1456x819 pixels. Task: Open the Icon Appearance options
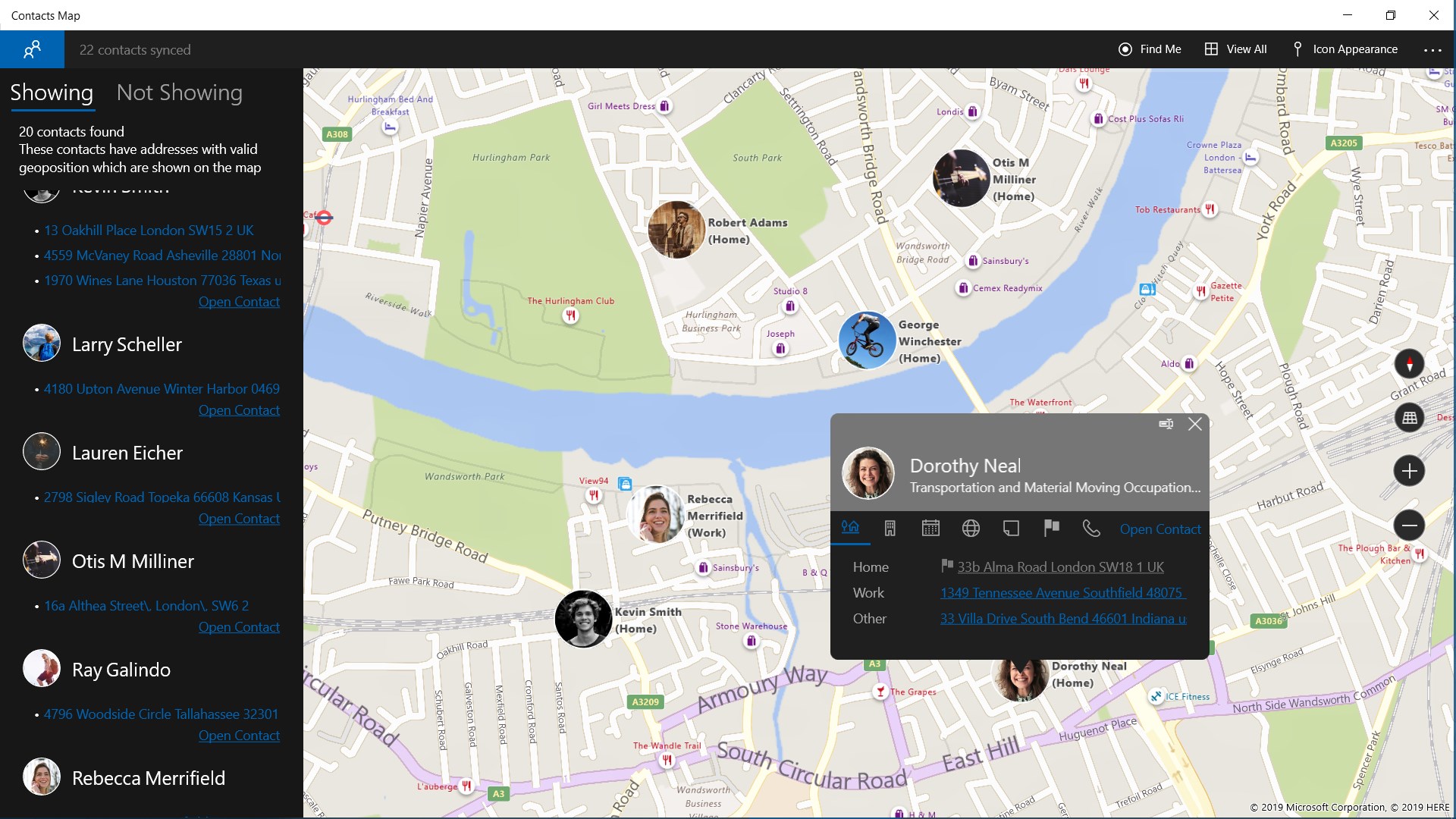pyautogui.click(x=1345, y=49)
